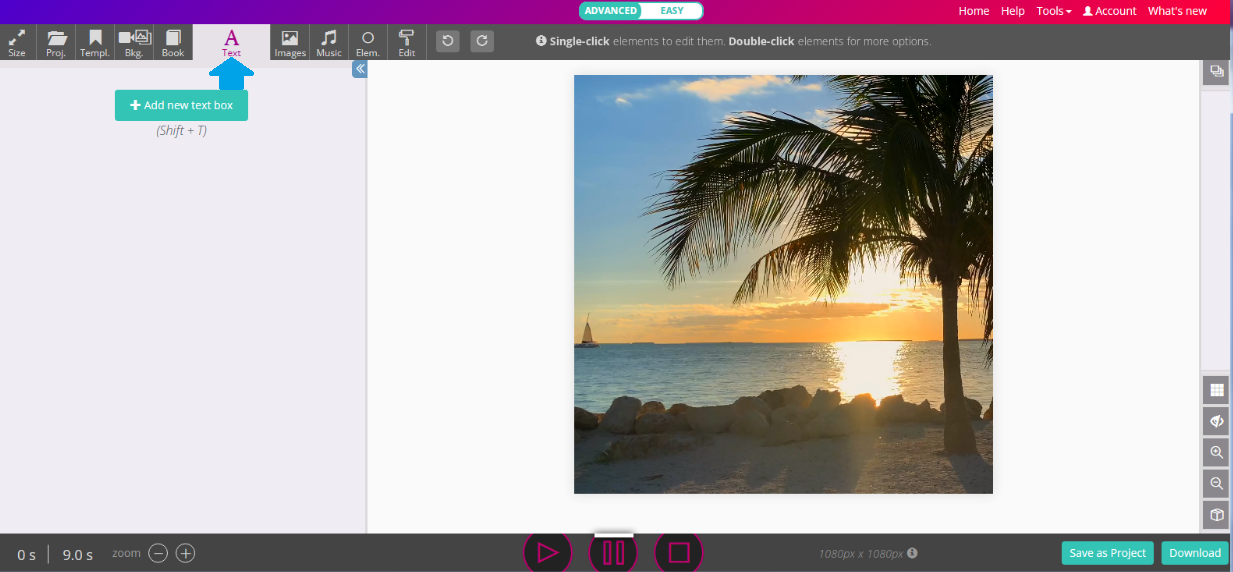Open the Background media tool
The height and width of the screenshot is (572, 1233).
click(x=134, y=43)
